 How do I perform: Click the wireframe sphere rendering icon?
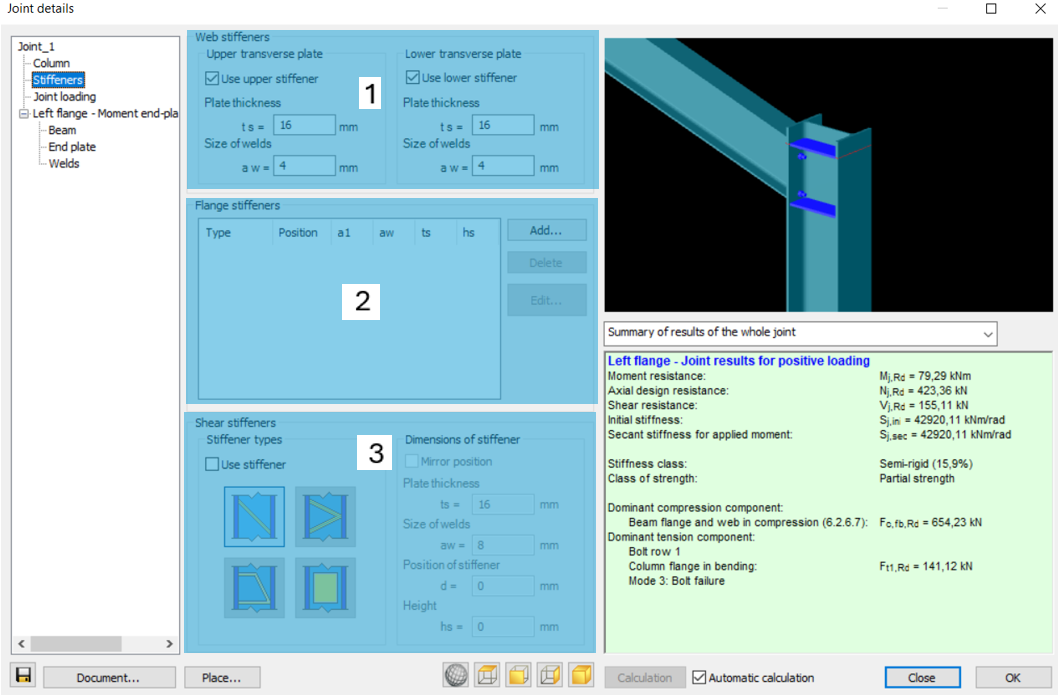click(x=456, y=675)
